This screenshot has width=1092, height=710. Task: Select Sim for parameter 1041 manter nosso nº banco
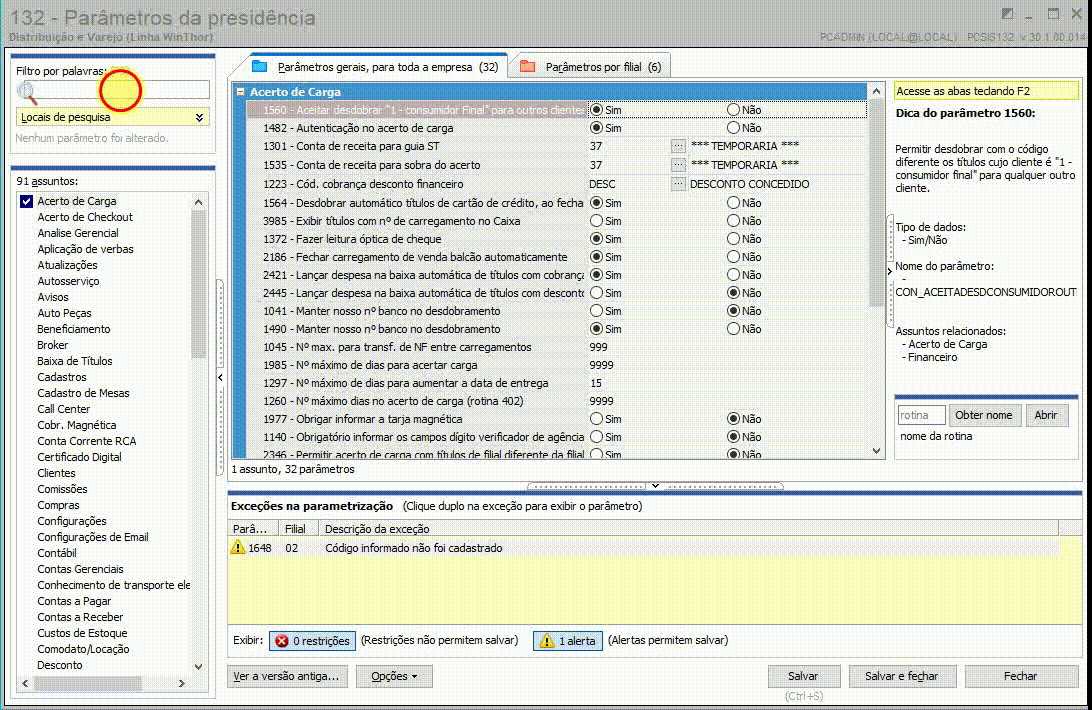(596, 311)
